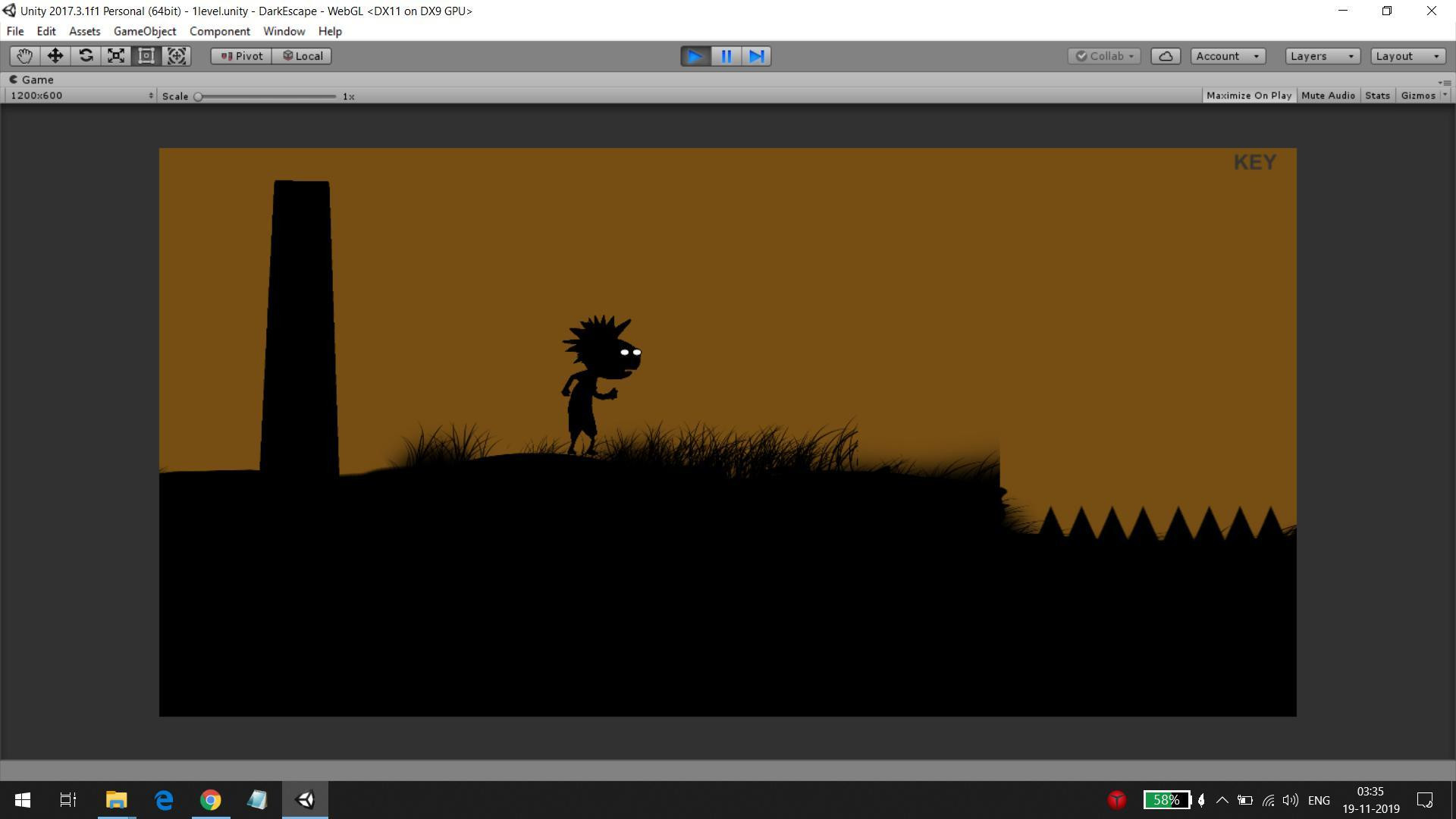The image size is (1456, 819).
Task: Select the combined Transform tool
Action: click(176, 56)
